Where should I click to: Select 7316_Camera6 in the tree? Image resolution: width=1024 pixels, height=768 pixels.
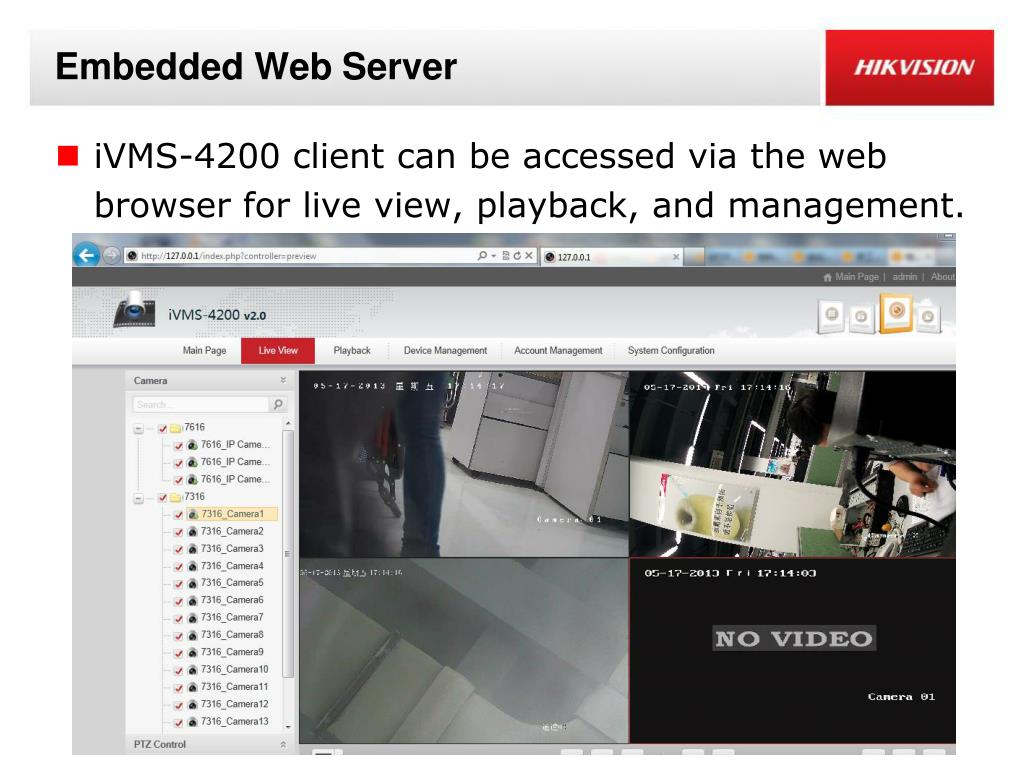pos(232,600)
